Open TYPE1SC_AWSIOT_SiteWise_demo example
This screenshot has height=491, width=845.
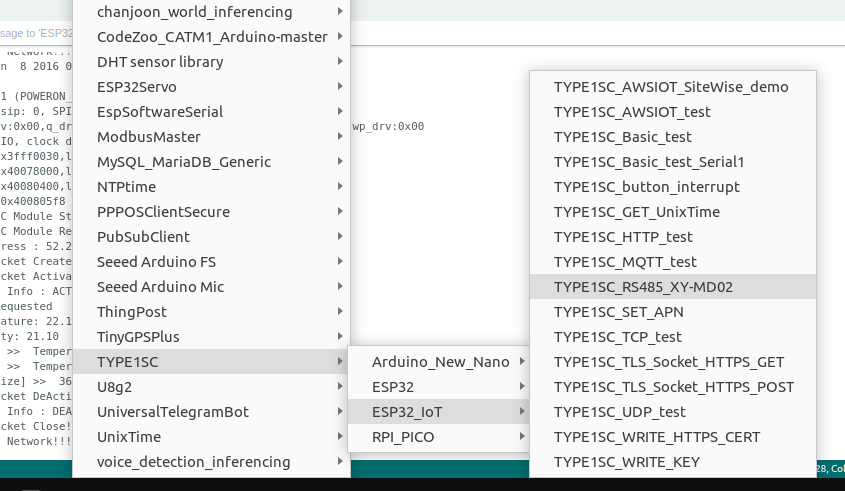673,87
